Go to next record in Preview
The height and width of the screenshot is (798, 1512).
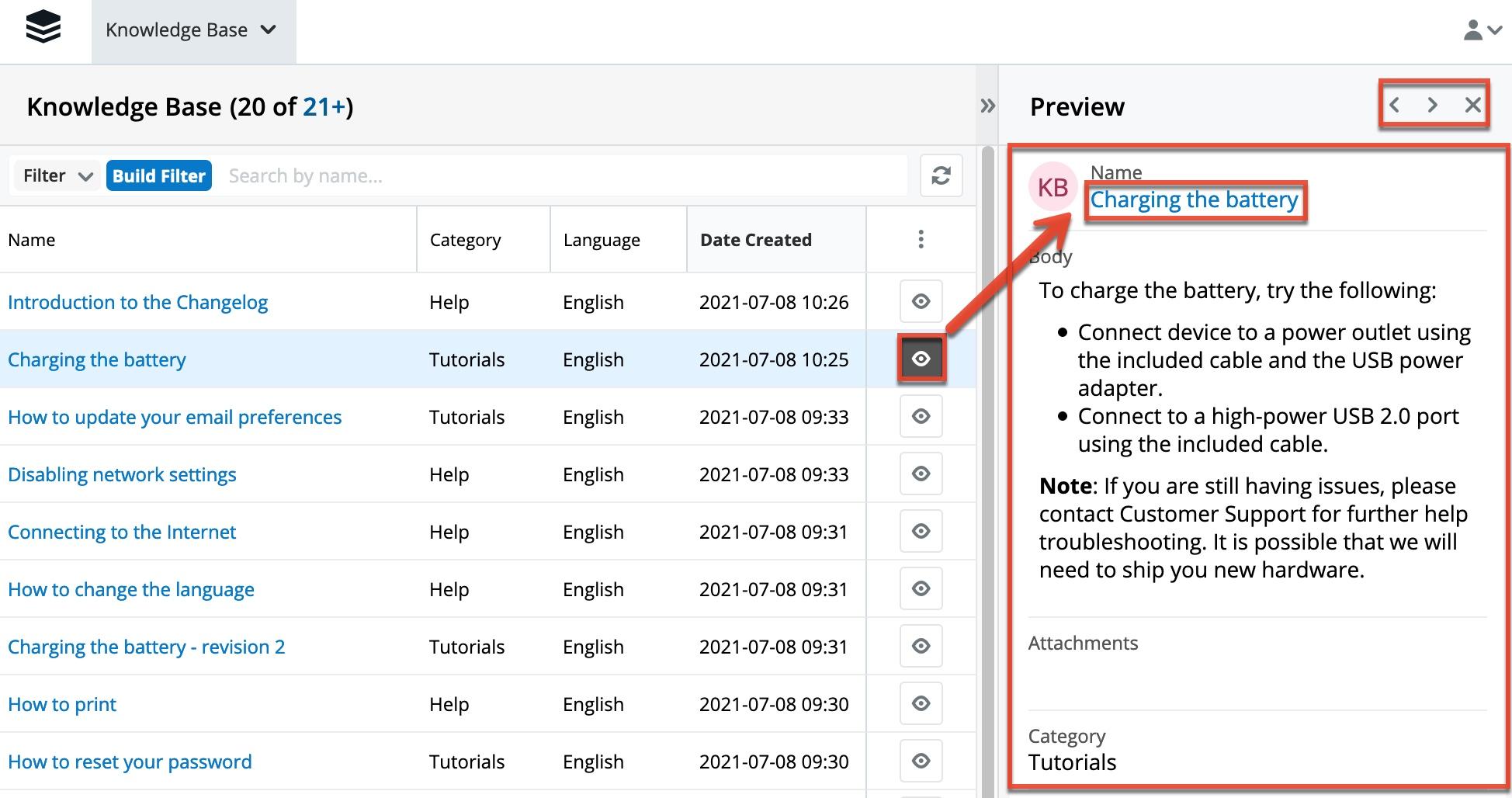[1432, 105]
